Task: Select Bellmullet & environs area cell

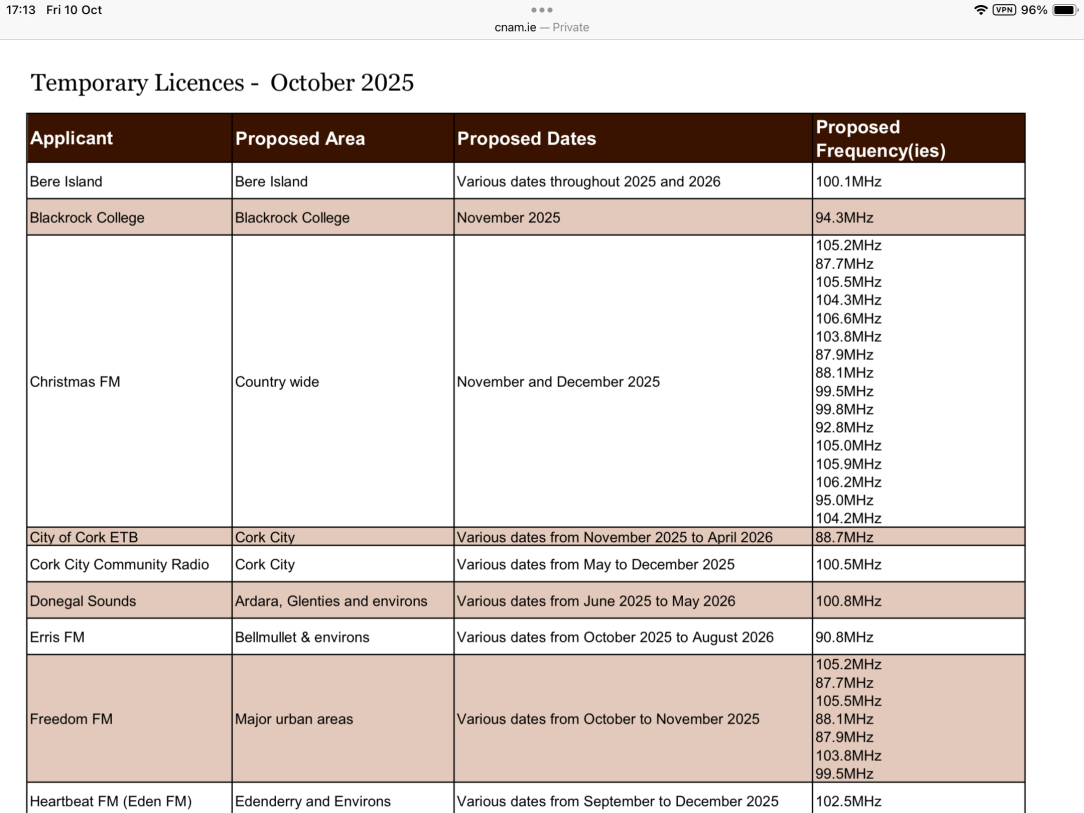Action: point(343,637)
